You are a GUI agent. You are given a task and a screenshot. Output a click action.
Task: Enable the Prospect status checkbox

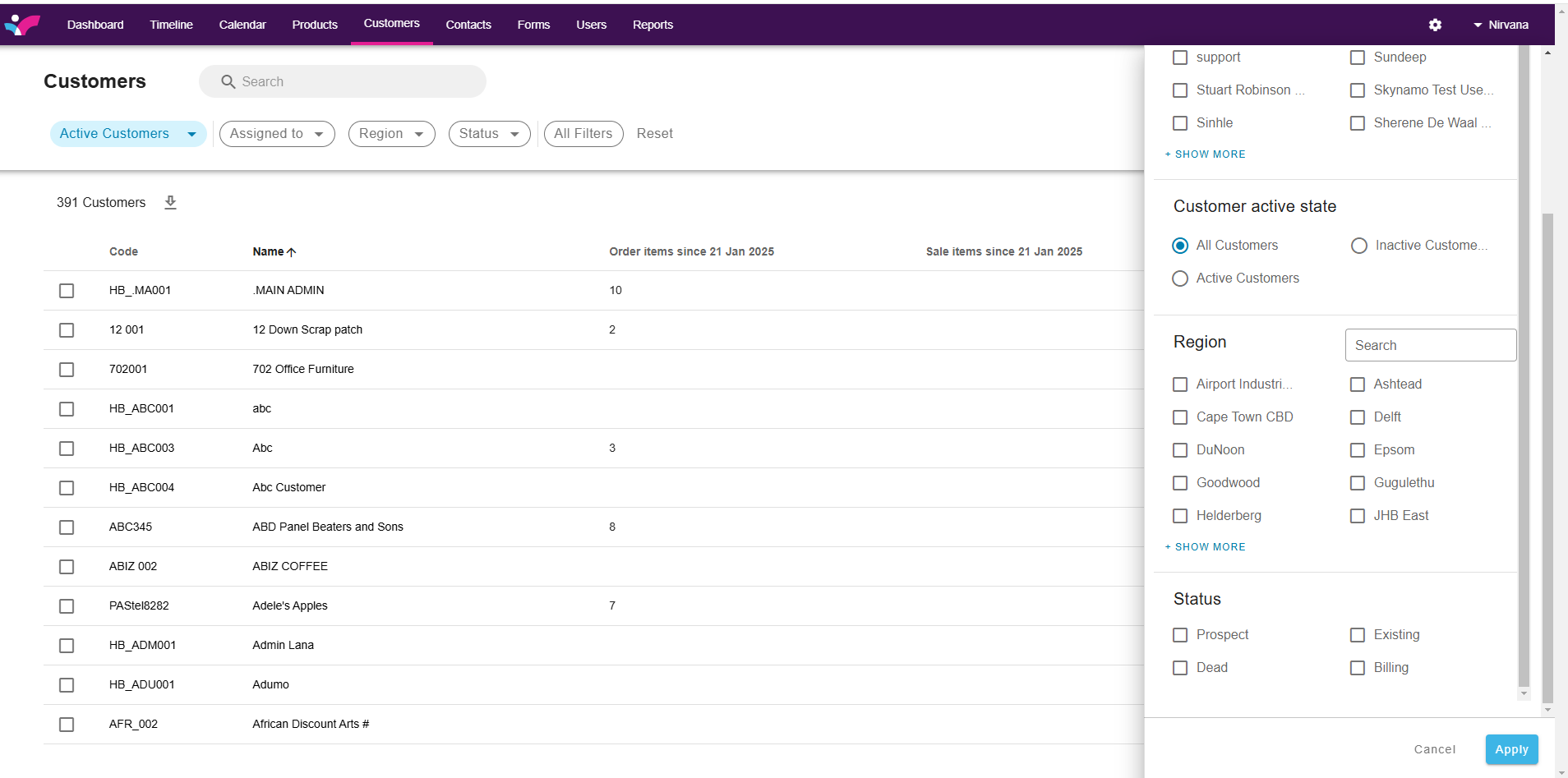coord(1180,635)
